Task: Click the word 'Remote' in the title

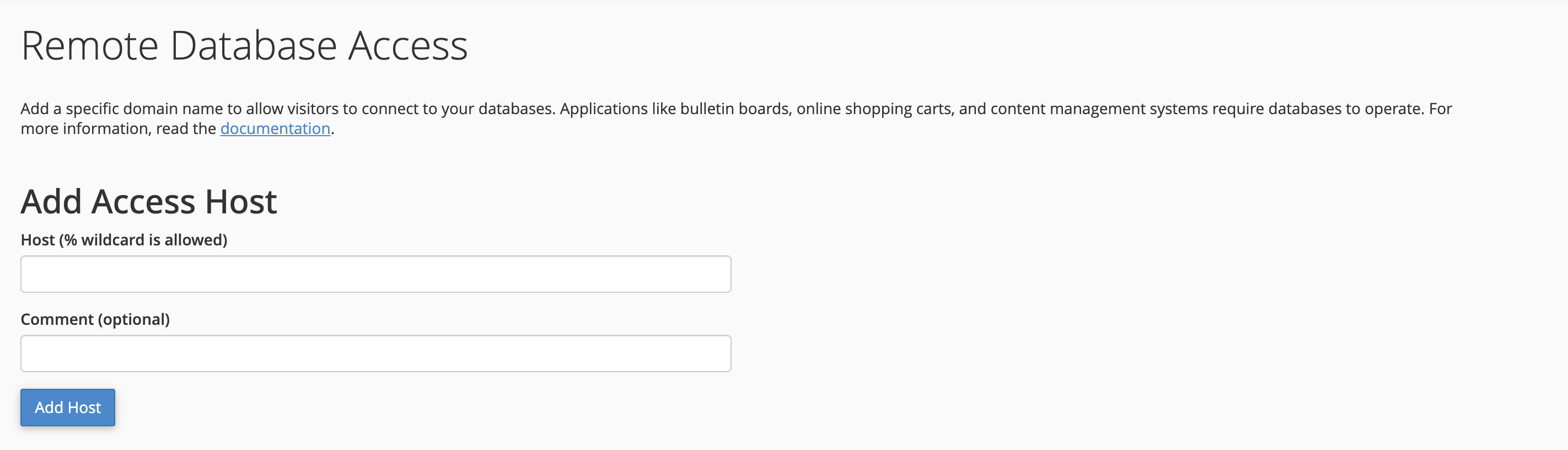Action: click(89, 46)
